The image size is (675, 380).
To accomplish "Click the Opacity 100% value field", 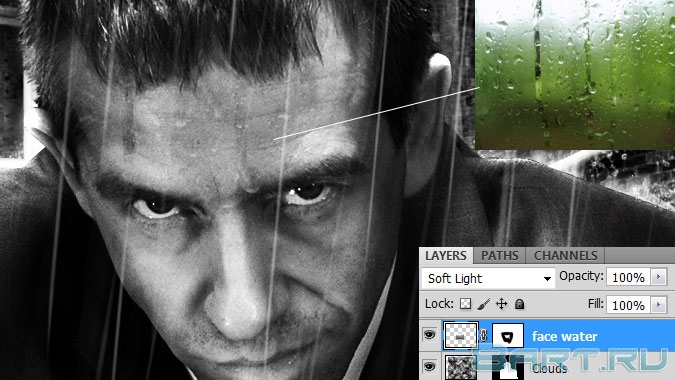I will click(x=628, y=277).
